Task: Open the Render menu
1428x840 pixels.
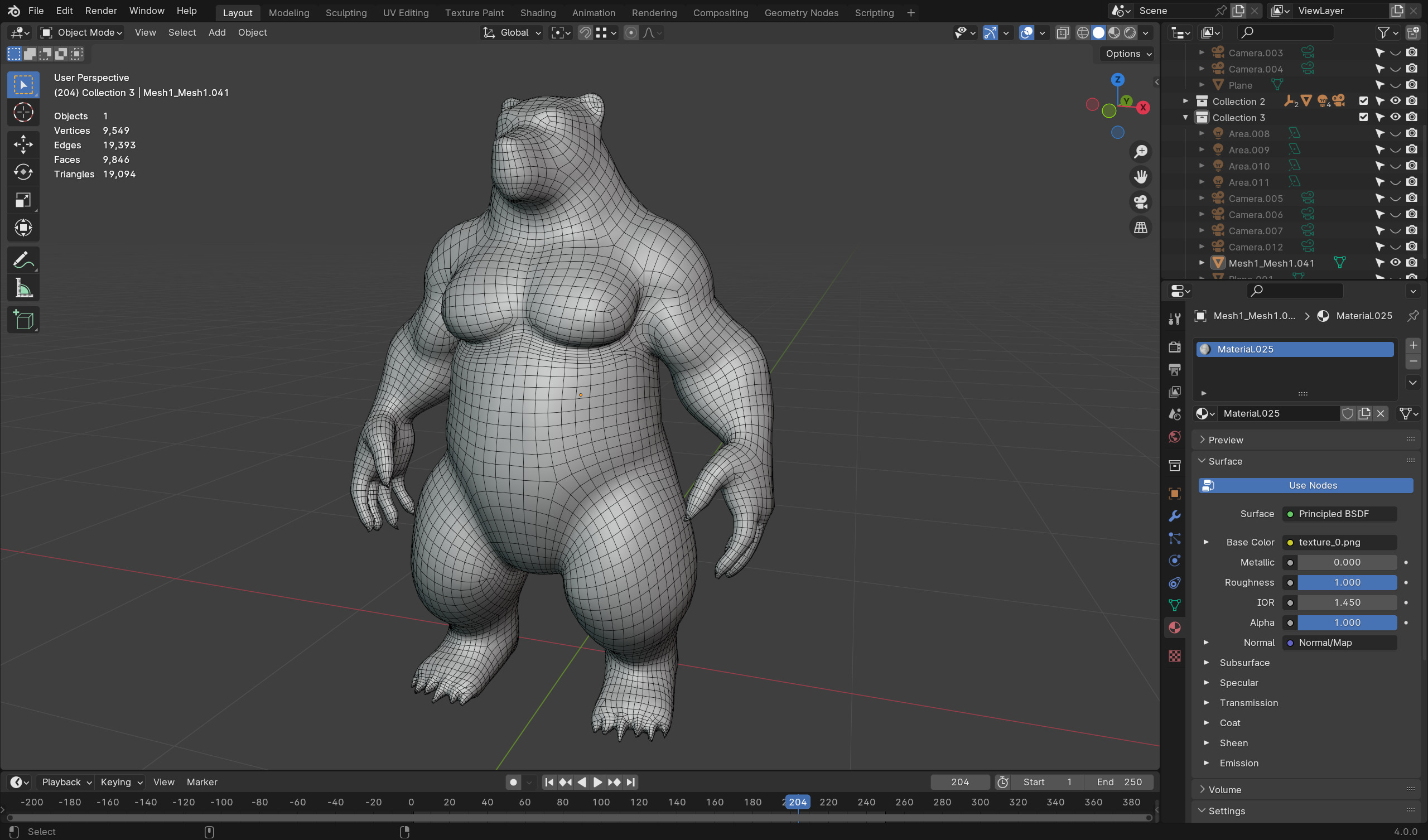Action: (x=101, y=11)
